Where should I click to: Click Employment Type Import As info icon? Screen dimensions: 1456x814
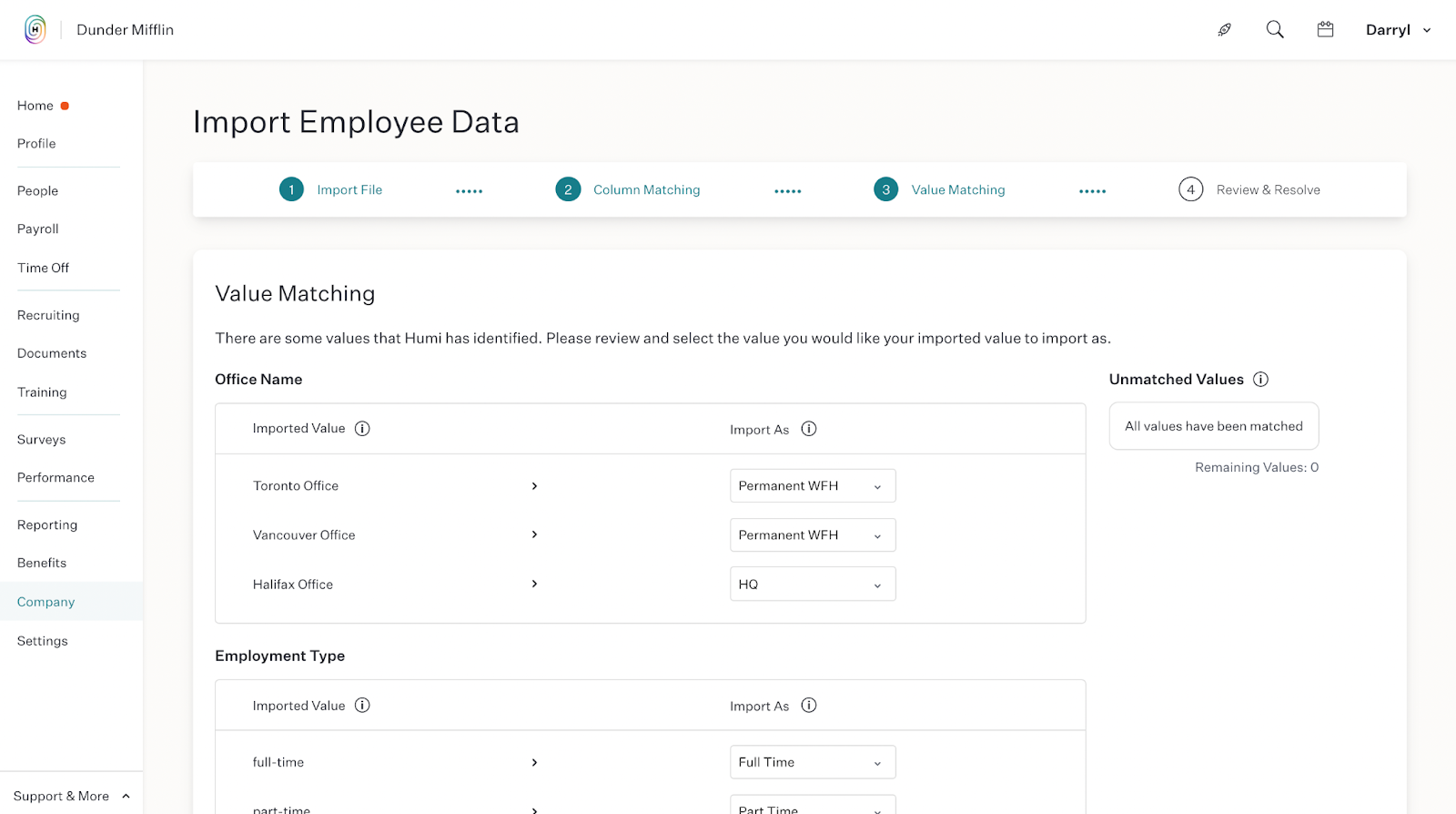809,706
